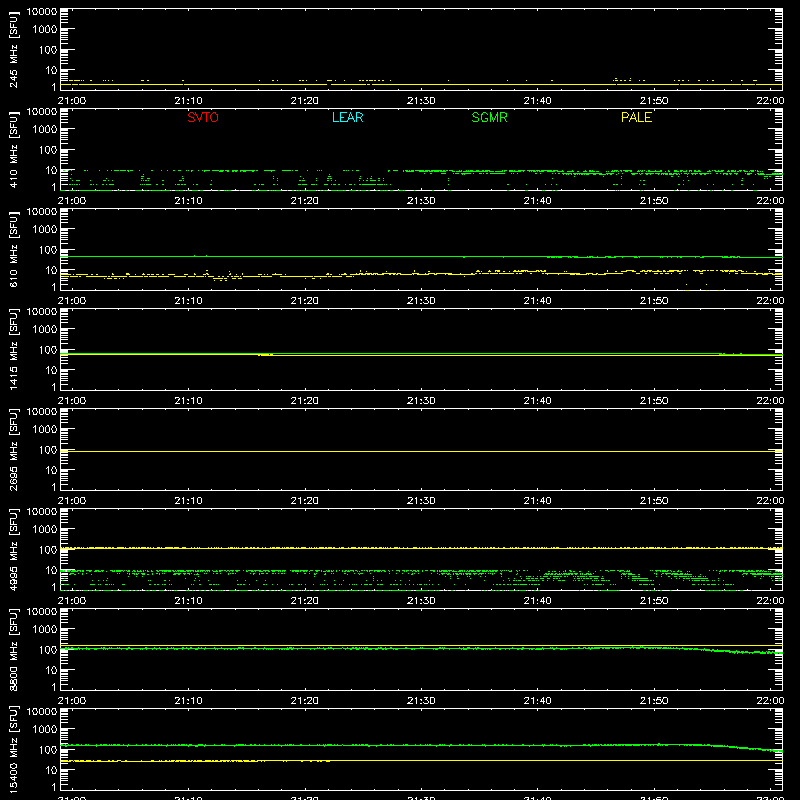Click the 21:50 tick under the 2695 MHz panel
This screenshot has height=800, width=800.
[654, 501]
